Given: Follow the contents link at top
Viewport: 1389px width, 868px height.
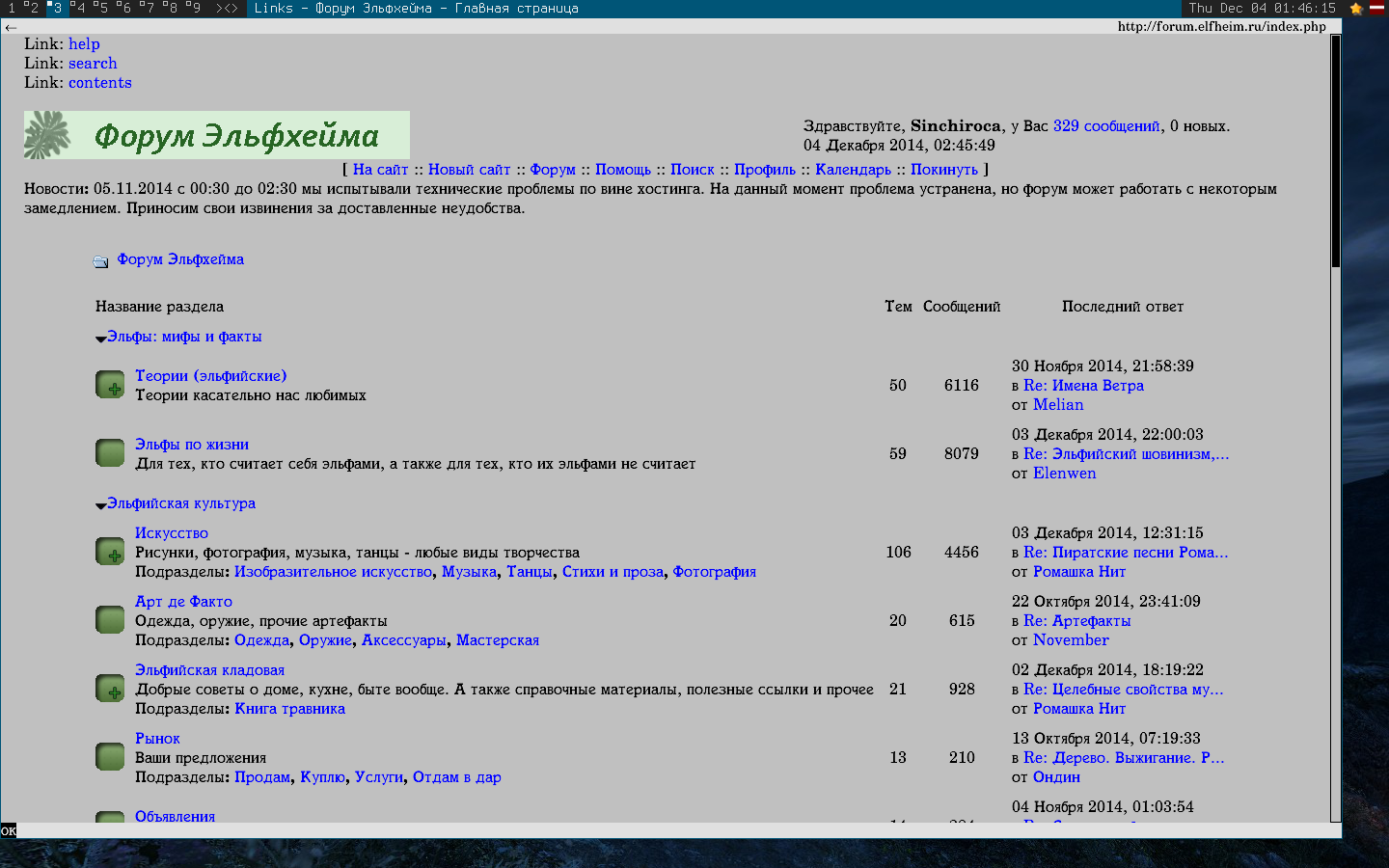Looking at the screenshot, I should tap(100, 83).
